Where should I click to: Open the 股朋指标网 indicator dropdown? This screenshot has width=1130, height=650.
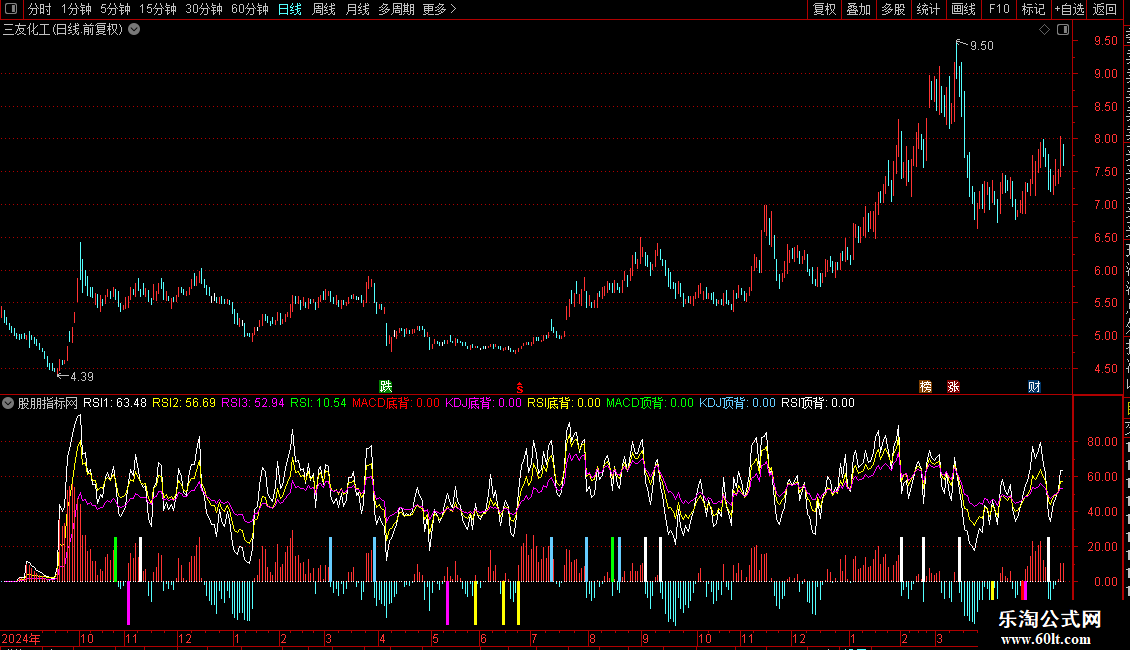(8, 403)
